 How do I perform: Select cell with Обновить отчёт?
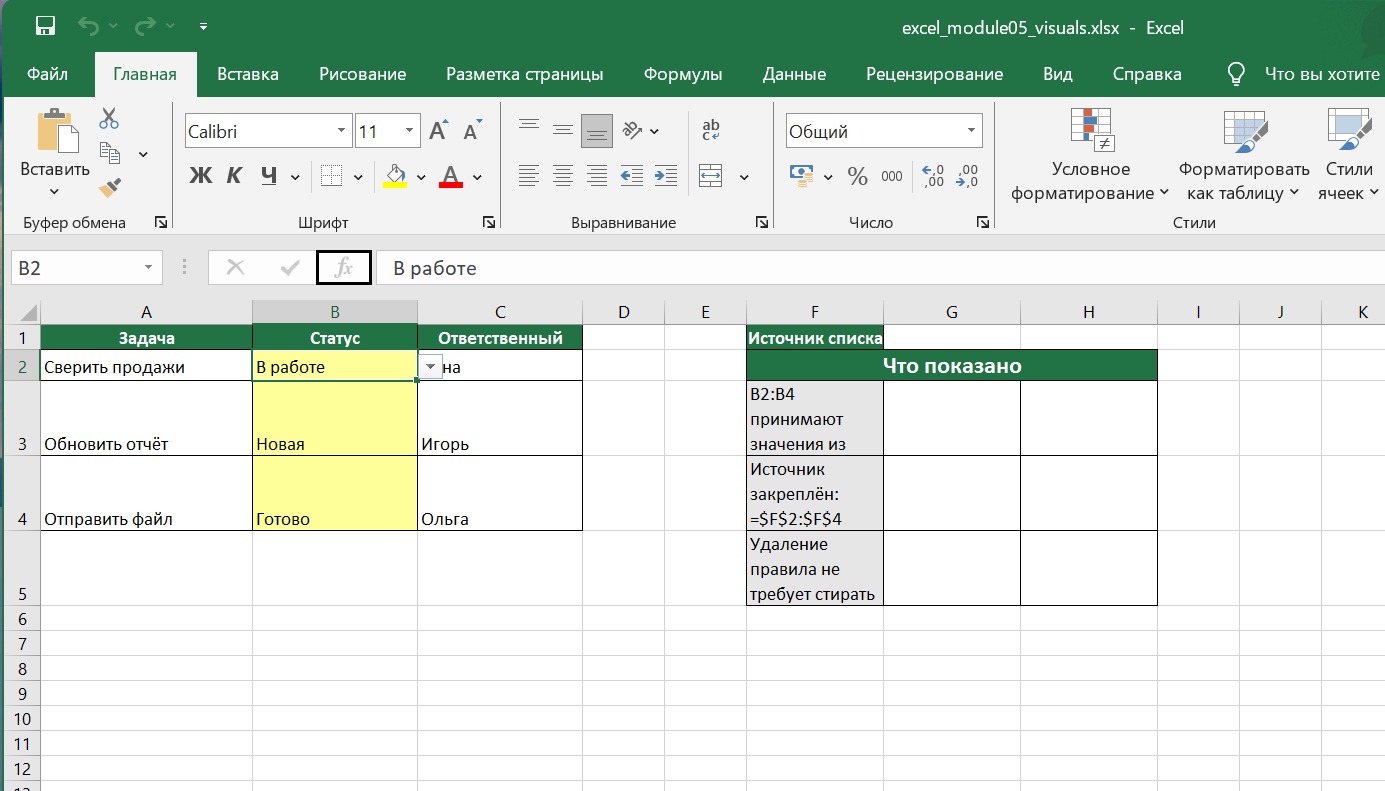146,418
